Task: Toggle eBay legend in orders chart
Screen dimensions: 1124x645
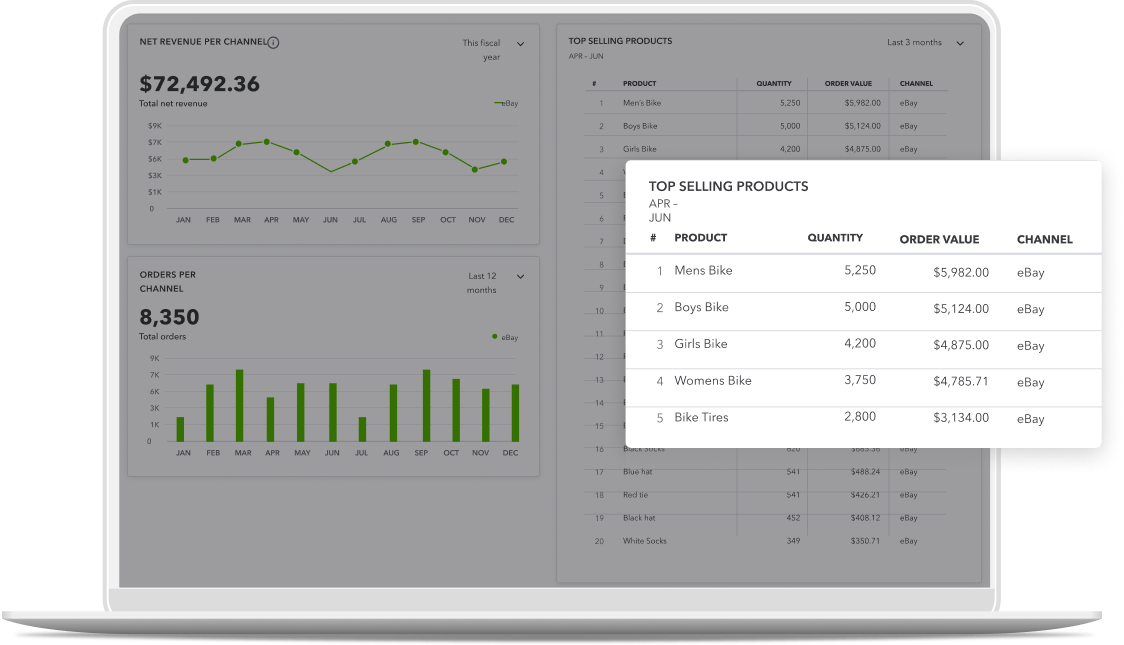Action: point(506,337)
